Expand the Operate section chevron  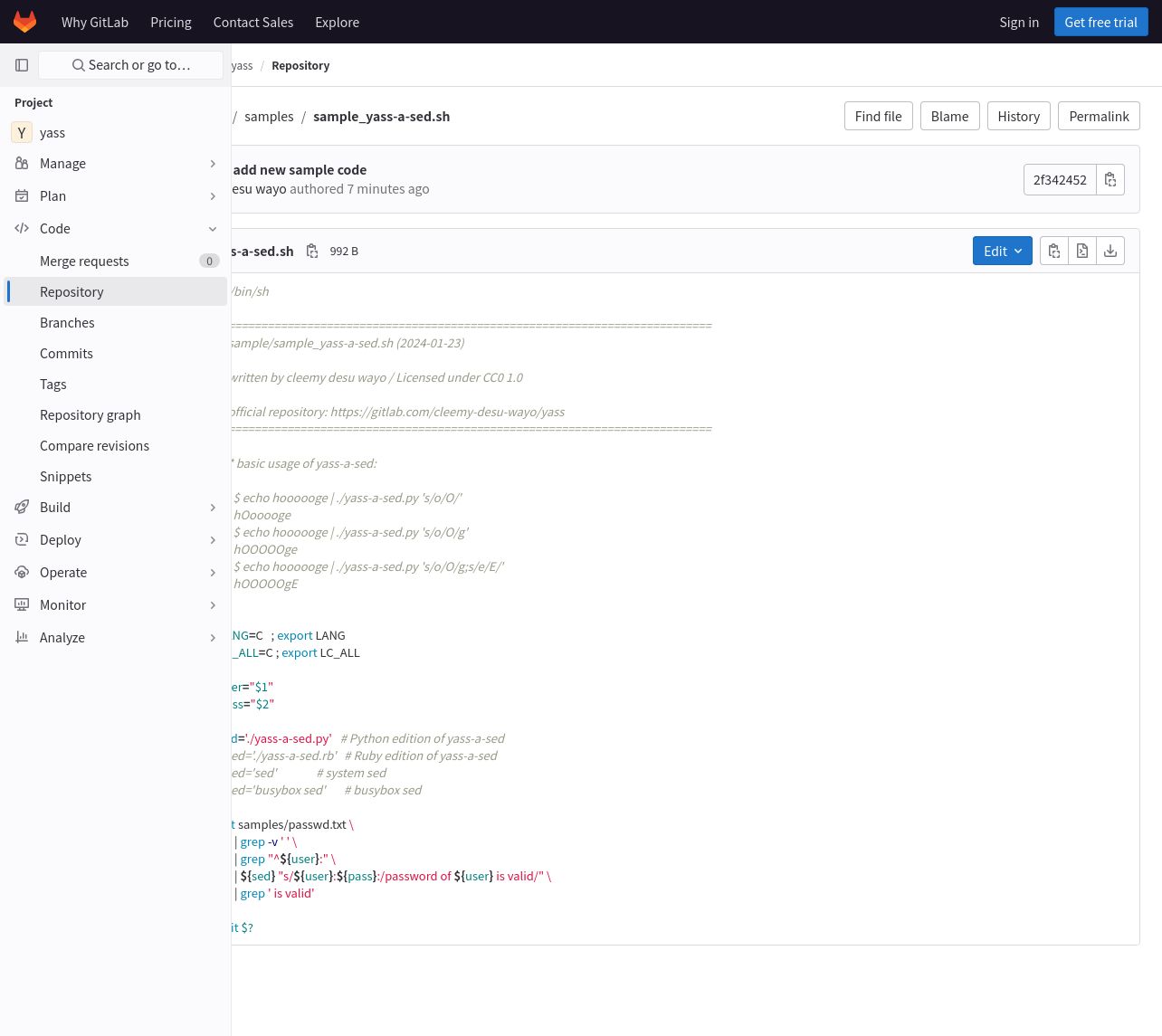point(213,573)
